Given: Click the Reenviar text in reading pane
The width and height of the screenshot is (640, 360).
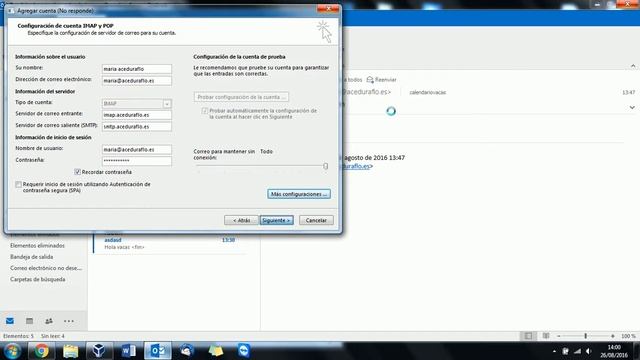Looking at the screenshot, I should 386,80.
